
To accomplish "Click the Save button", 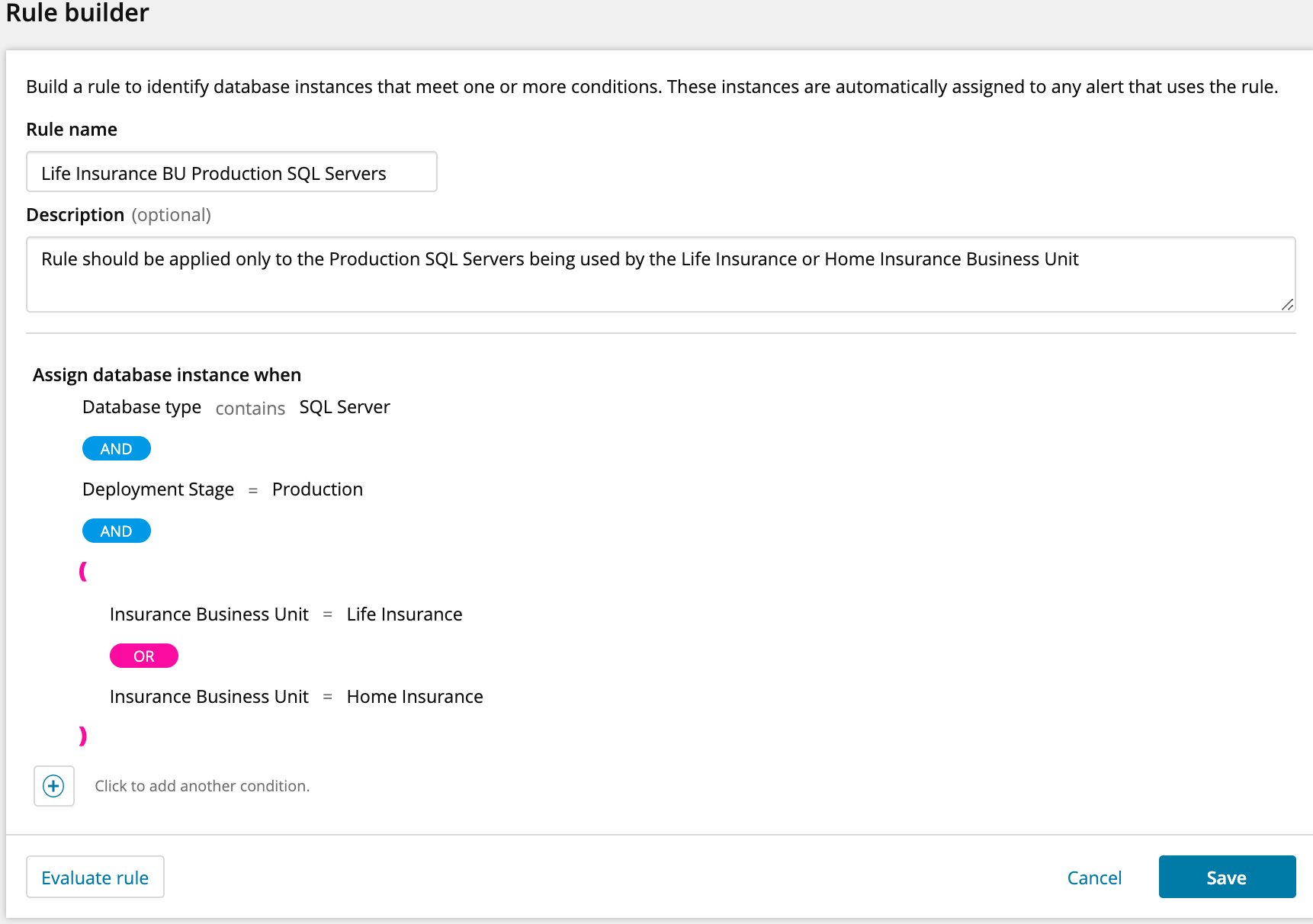I will [x=1226, y=877].
